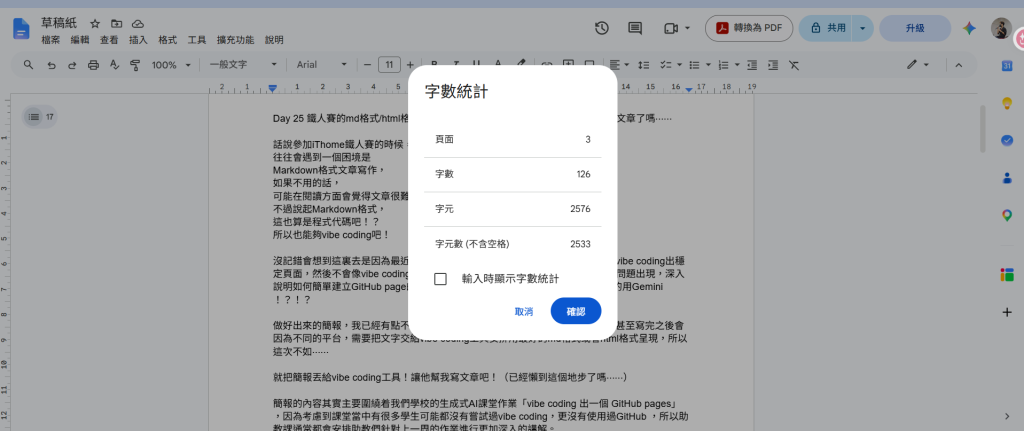
Task: Click 取消 in the word count dialog
Action: tap(524, 311)
